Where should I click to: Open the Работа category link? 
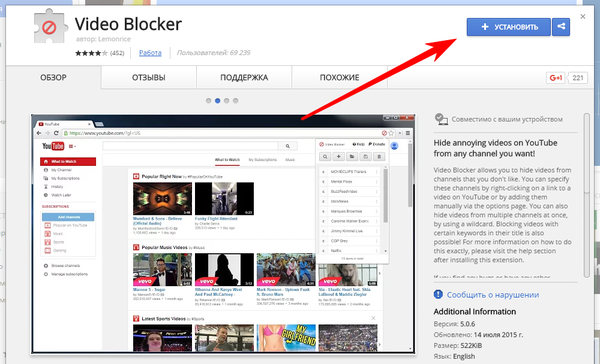tap(150, 53)
